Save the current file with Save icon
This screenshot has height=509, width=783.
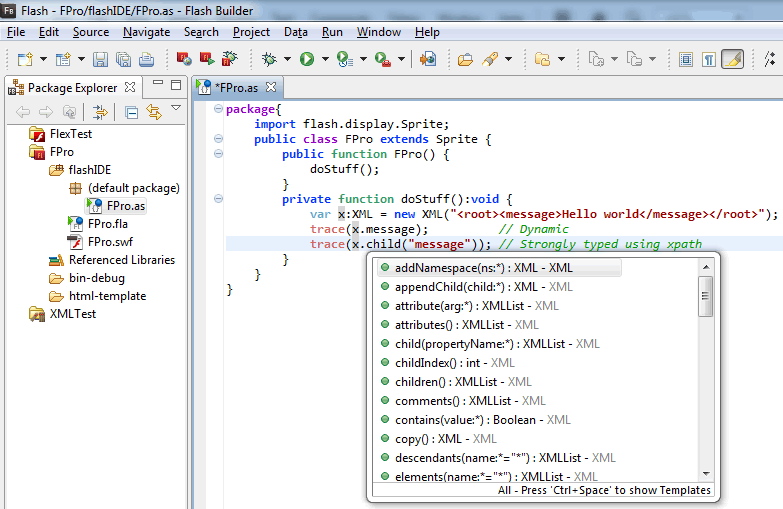(x=100, y=59)
